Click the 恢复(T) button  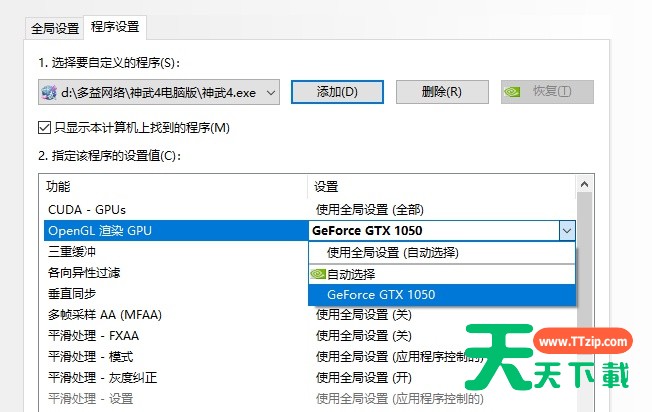tap(547, 91)
